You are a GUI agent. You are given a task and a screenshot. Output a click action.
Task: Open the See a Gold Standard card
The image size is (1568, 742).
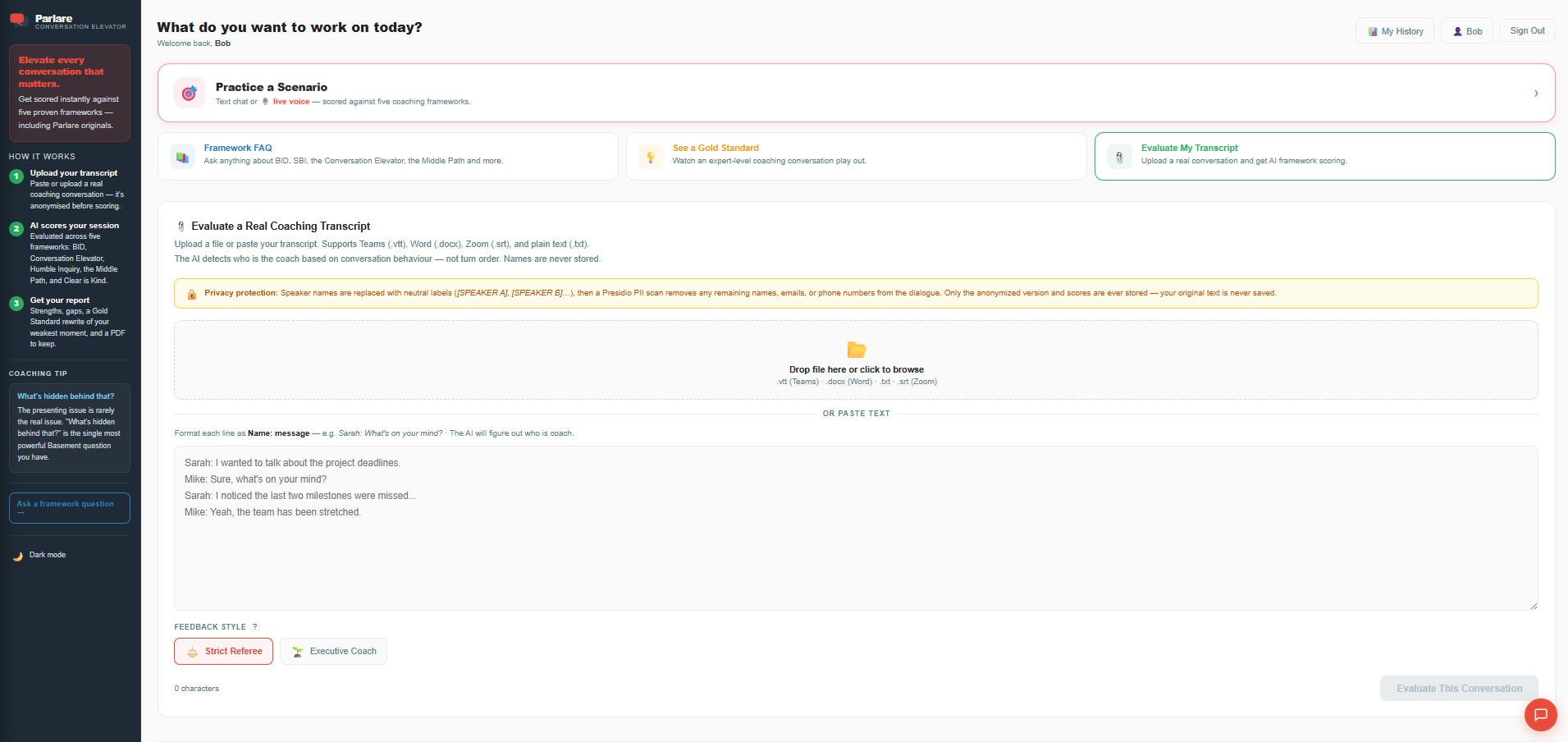[x=856, y=156]
